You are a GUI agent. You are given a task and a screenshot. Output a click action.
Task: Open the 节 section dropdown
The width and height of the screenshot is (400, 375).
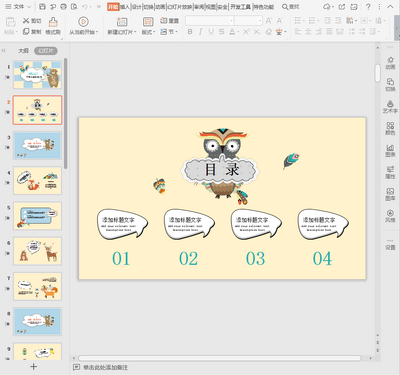[x=169, y=32]
